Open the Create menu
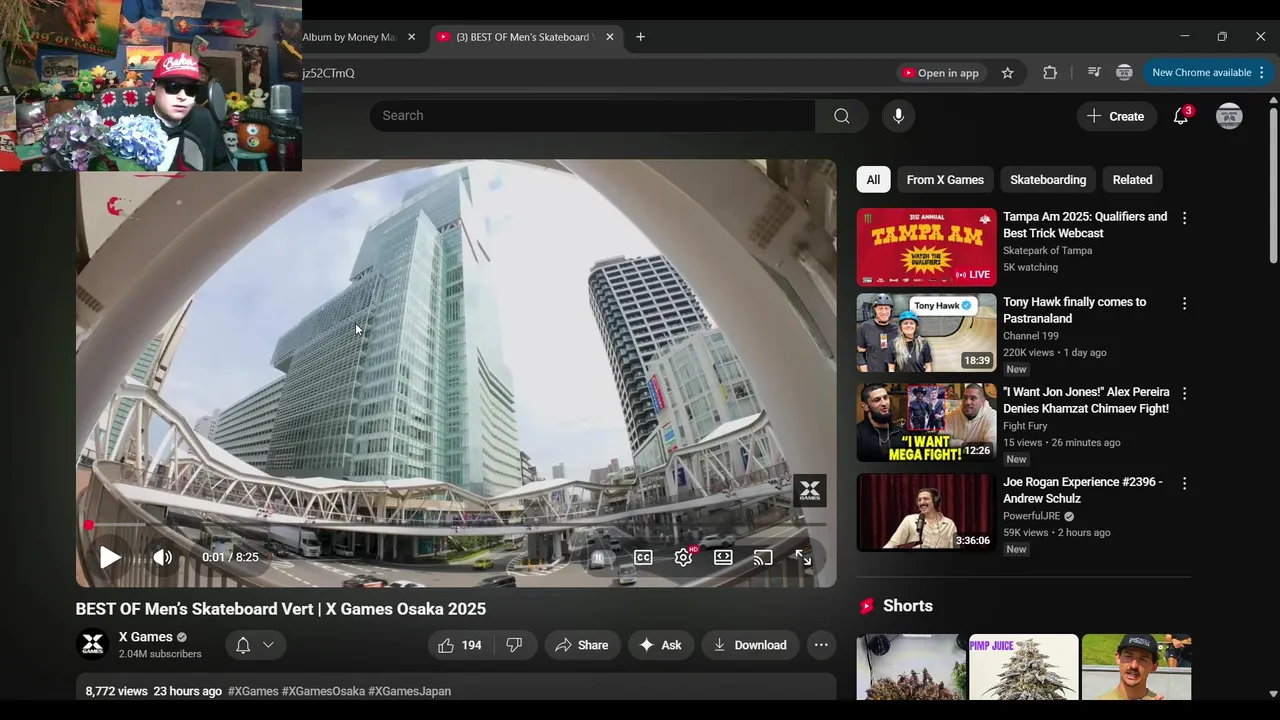Viewport: 1280px width, 720px height. [x=1116, y=116]
